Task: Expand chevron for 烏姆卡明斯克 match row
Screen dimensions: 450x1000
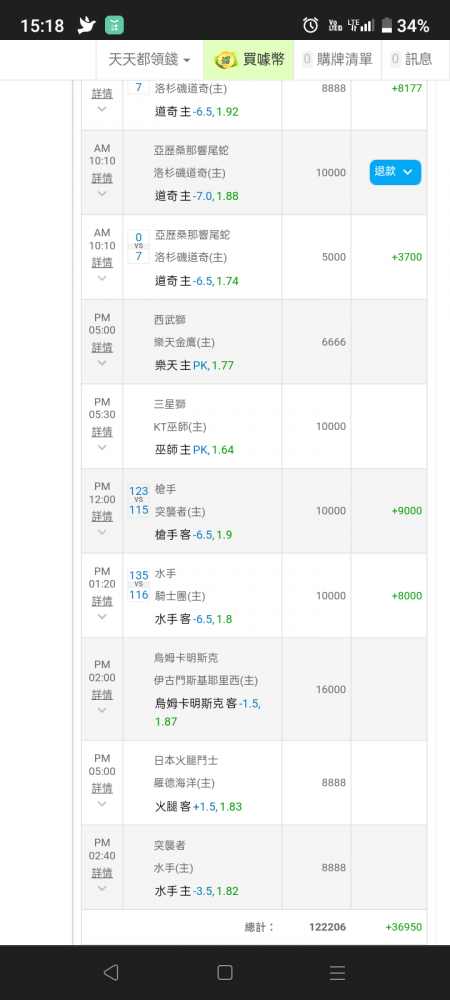Action: (x=102, y=710)
